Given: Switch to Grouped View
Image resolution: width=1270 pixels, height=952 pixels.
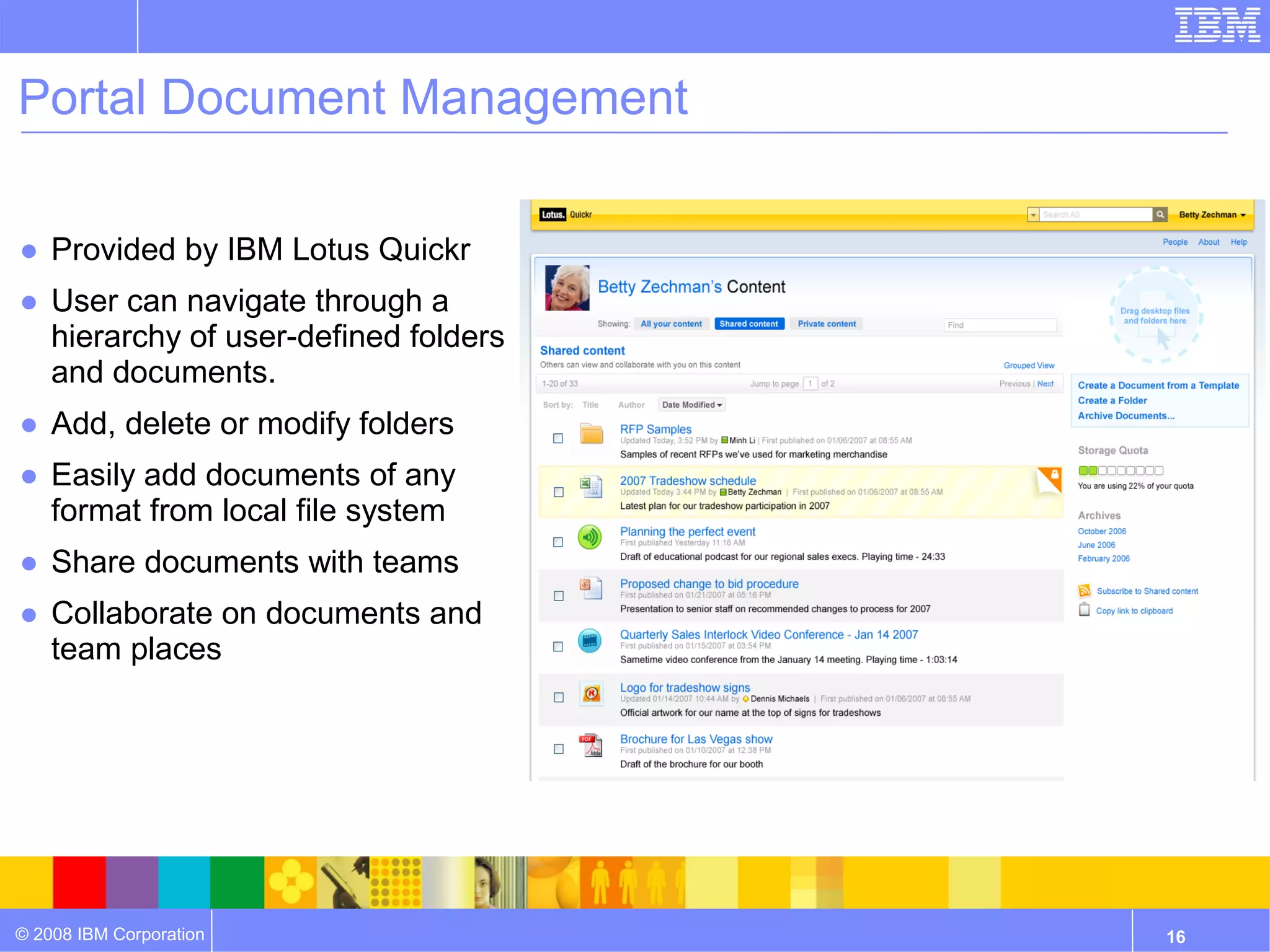Looking at the screenshot, I should tap(1029, 365).
